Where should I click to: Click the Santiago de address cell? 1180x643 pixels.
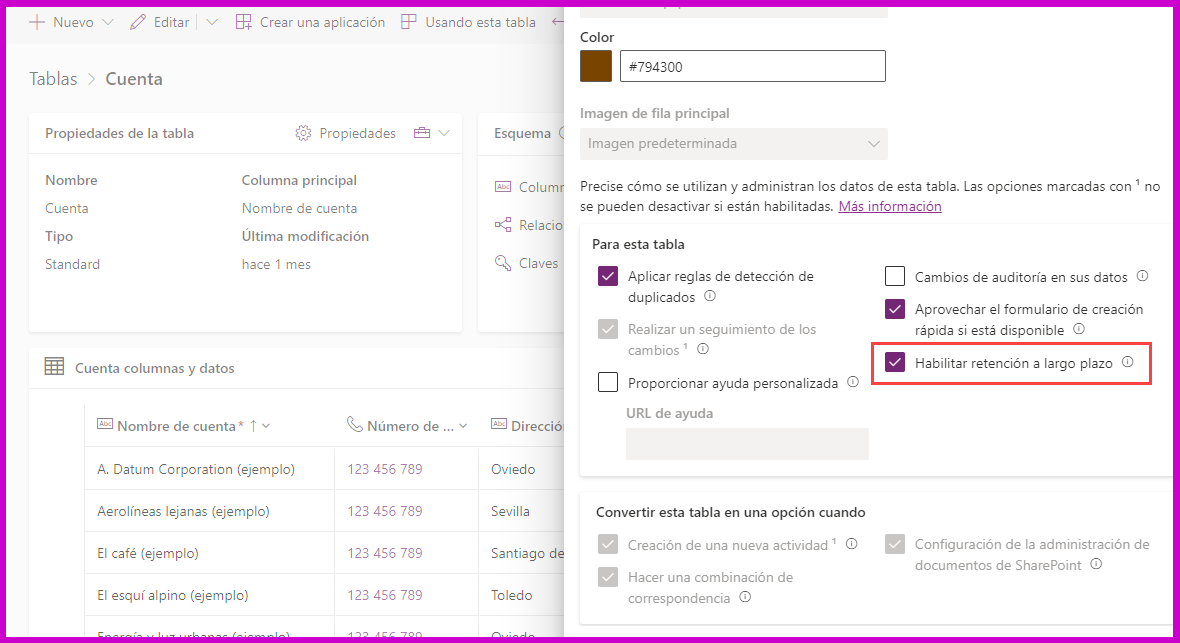coord(528,553)
